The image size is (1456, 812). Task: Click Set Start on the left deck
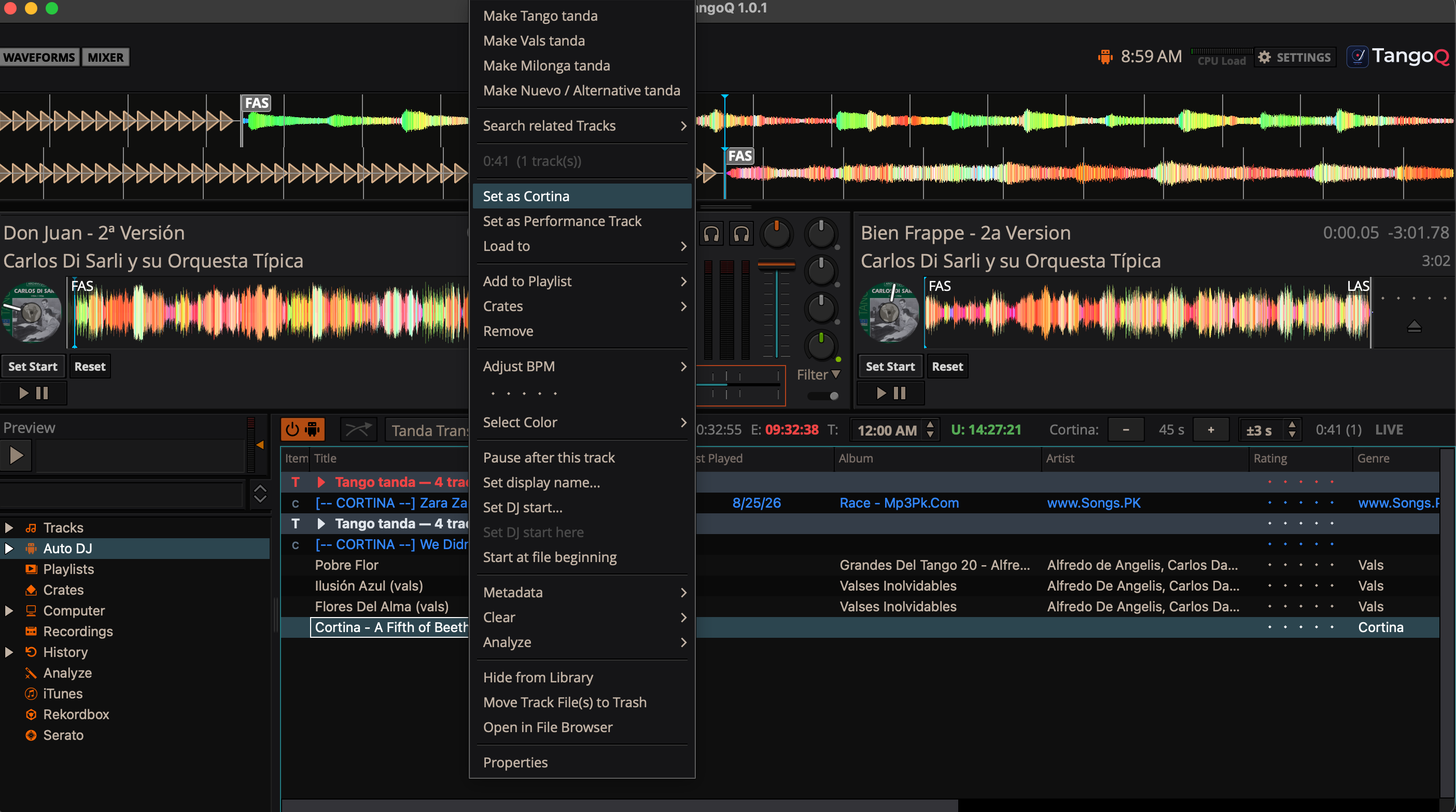(x=33, y=367)
